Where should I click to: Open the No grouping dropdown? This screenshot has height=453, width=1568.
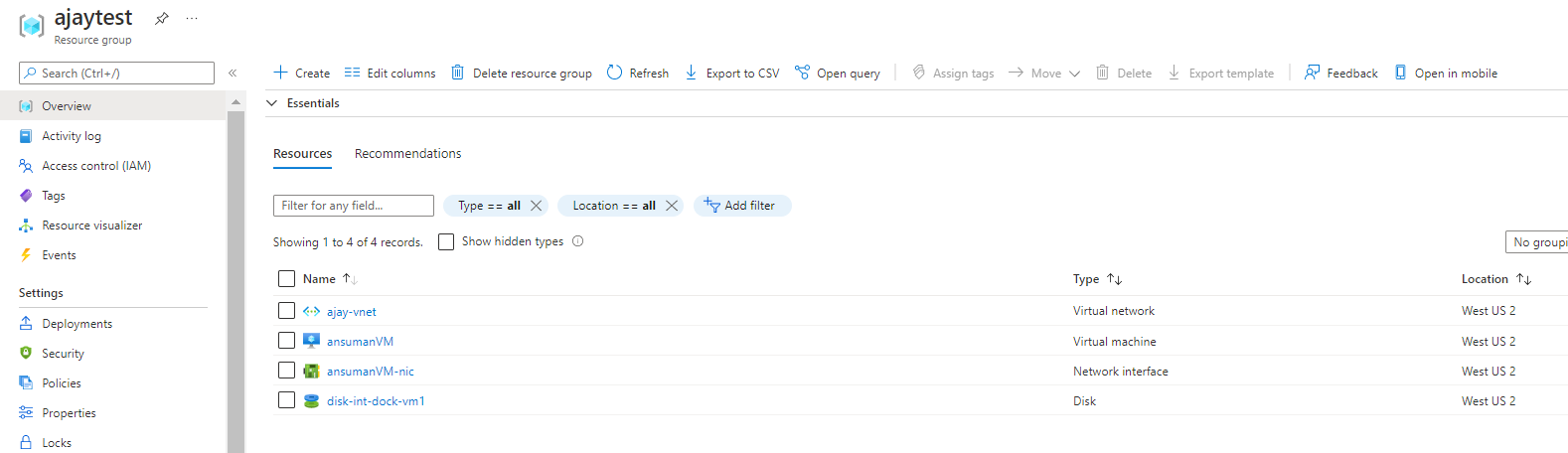1537,242
